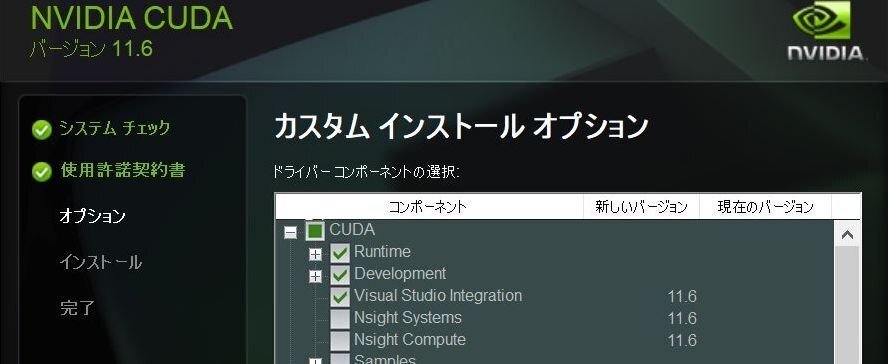Select the オプション step

(92, 216)
